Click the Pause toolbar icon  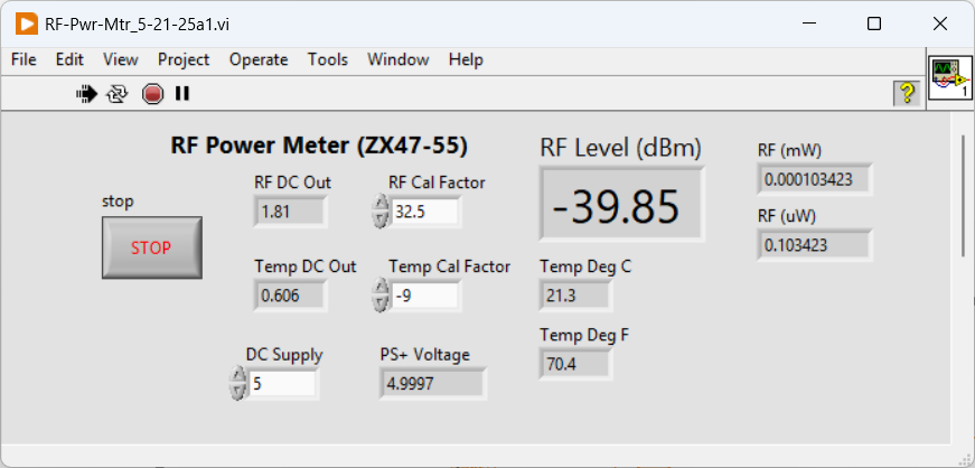point(182,94)
